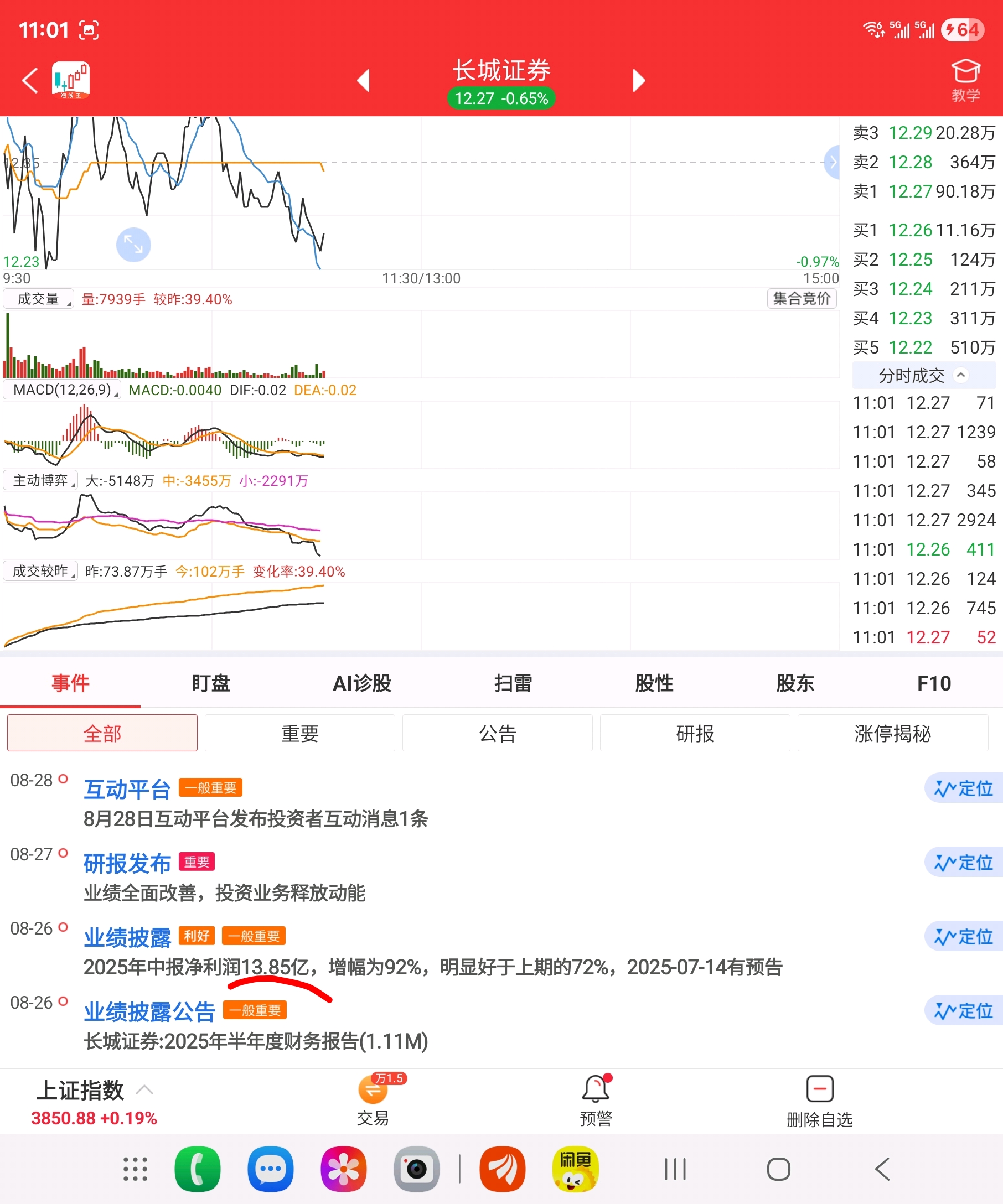Switch to the AI诊股 tab

(362, 683)
